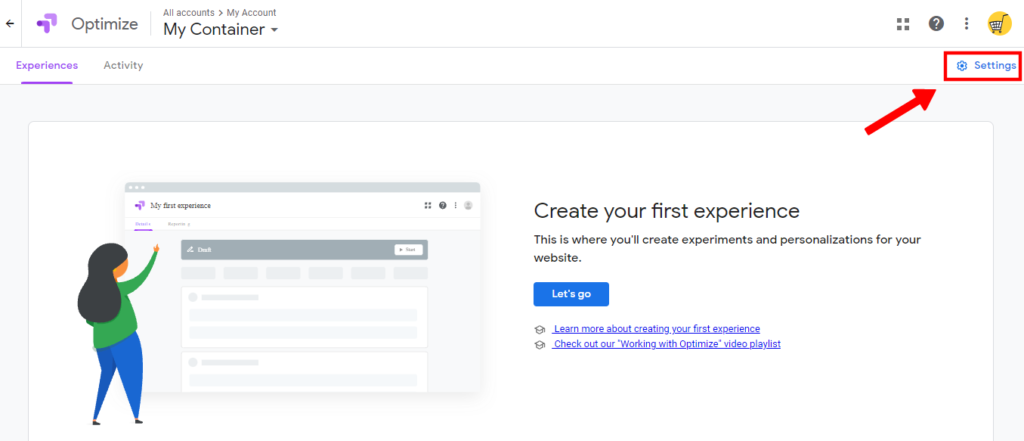Click the Optimize product name text
The image size is (1024, 441).
tap(104, 24)
